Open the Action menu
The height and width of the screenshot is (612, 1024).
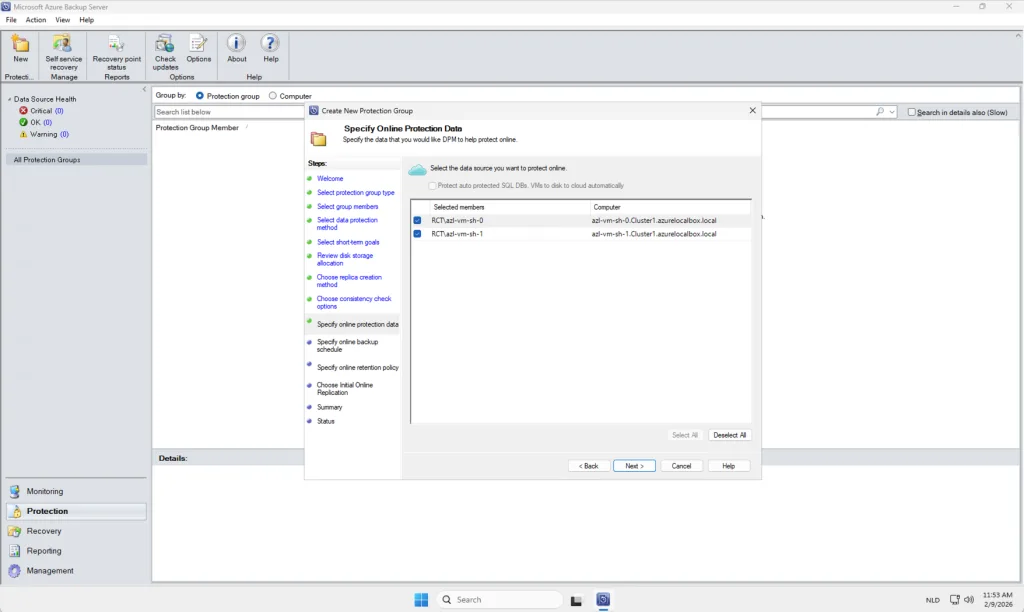click(36, 20)
